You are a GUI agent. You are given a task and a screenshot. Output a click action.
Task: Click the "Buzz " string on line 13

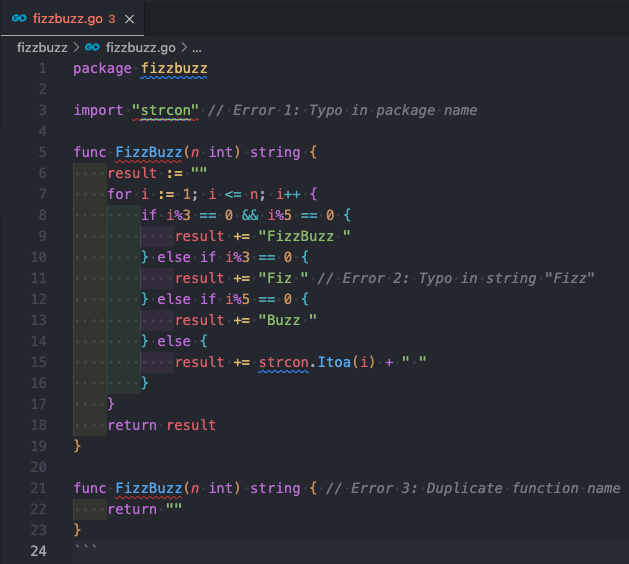click(x=287, y=321)
